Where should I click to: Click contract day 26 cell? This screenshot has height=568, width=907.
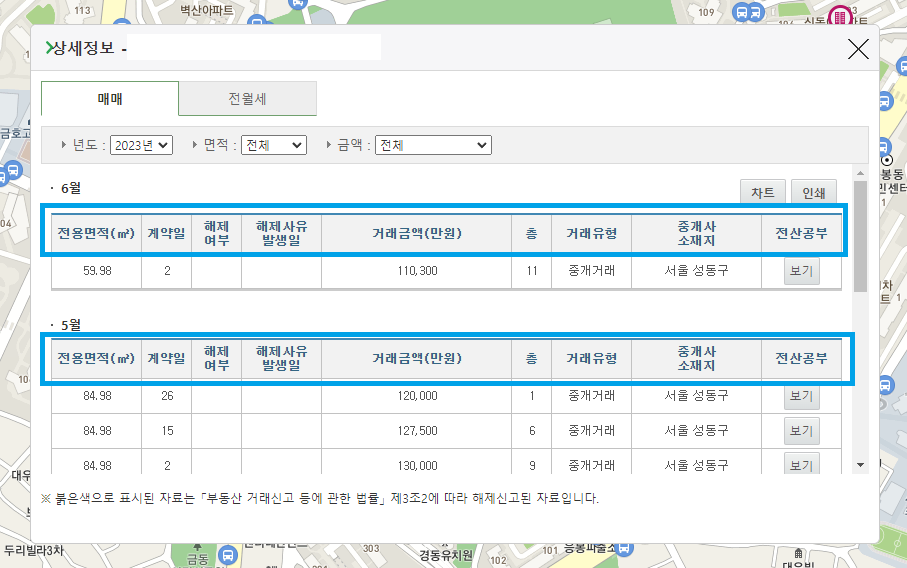point(167,396)
